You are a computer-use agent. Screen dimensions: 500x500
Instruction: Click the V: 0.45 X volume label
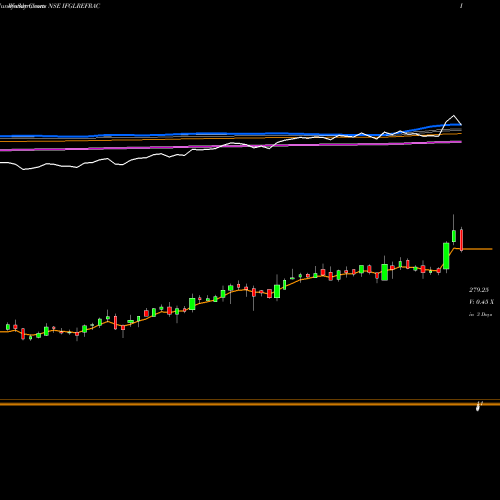[481, 302]
